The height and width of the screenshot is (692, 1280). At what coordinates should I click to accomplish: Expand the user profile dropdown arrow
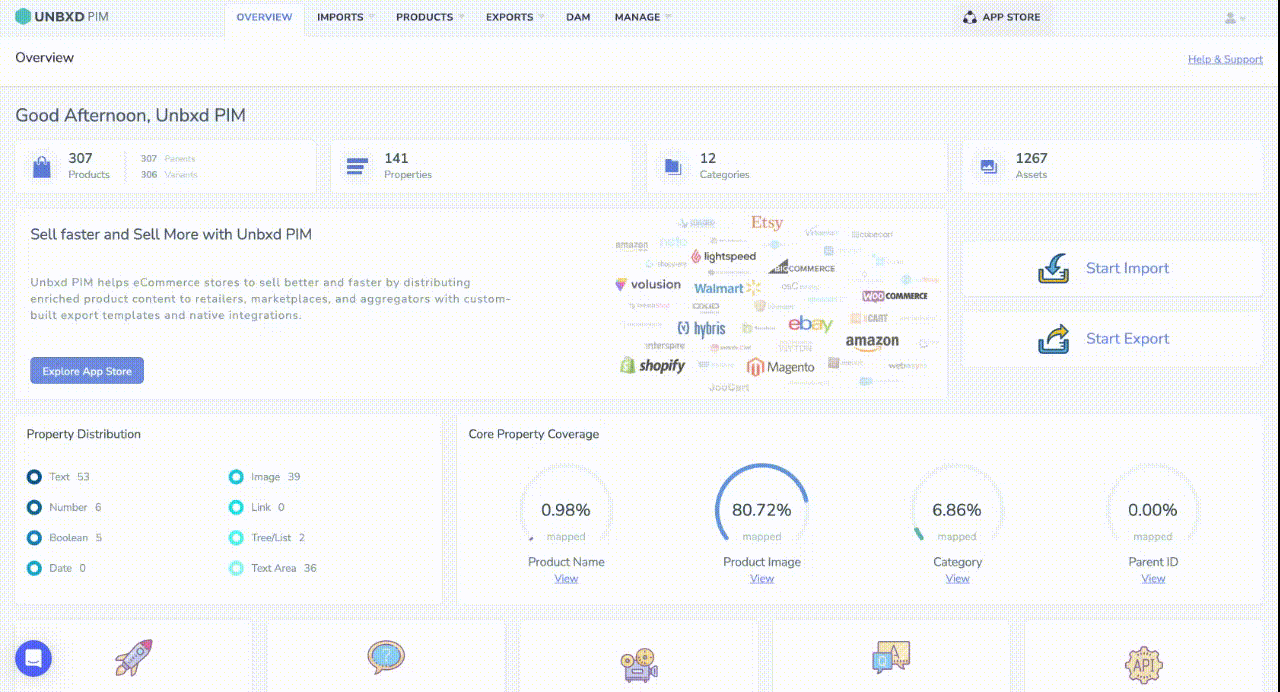(x=1243, y=19)
